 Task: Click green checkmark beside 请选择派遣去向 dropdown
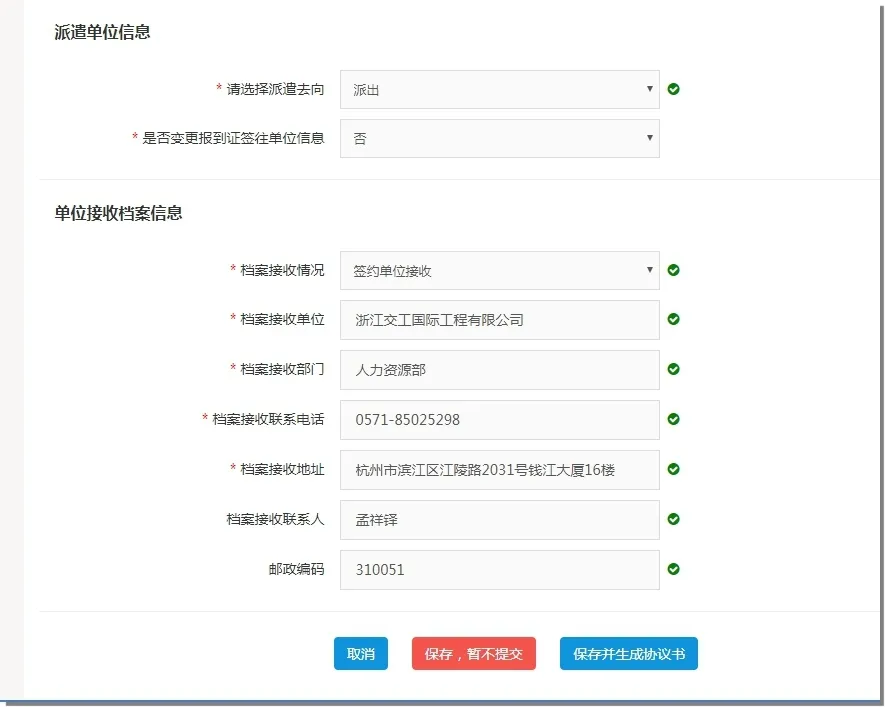pos(674,89)
